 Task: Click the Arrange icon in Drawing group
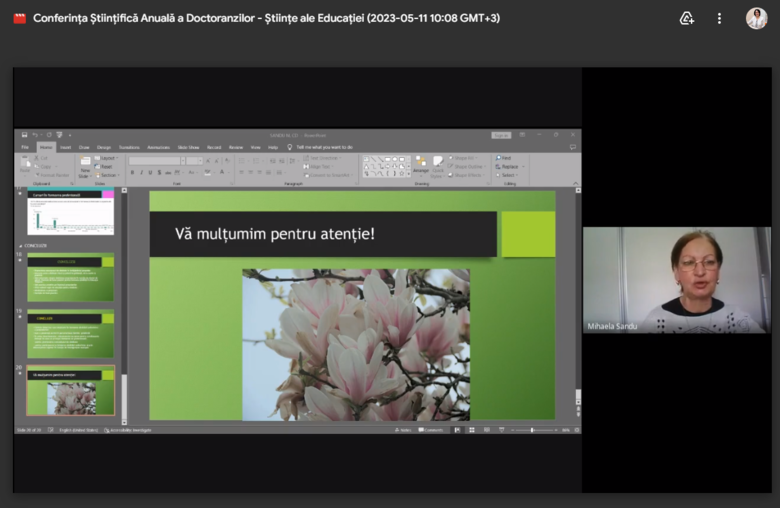(421, 164)
